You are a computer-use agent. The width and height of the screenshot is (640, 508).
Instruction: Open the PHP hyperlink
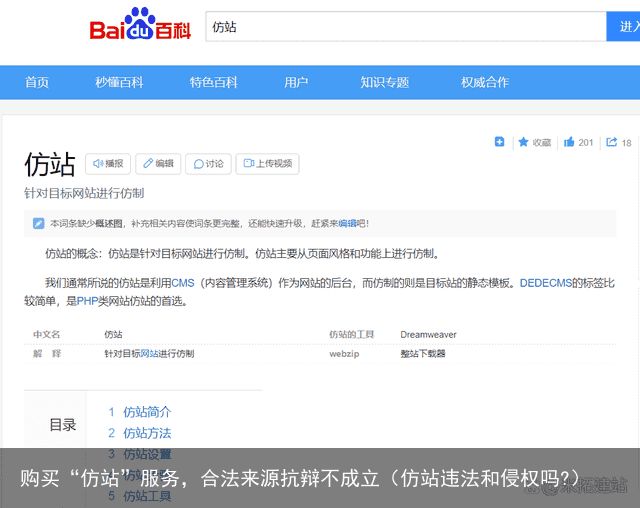[x=87, y=301]
